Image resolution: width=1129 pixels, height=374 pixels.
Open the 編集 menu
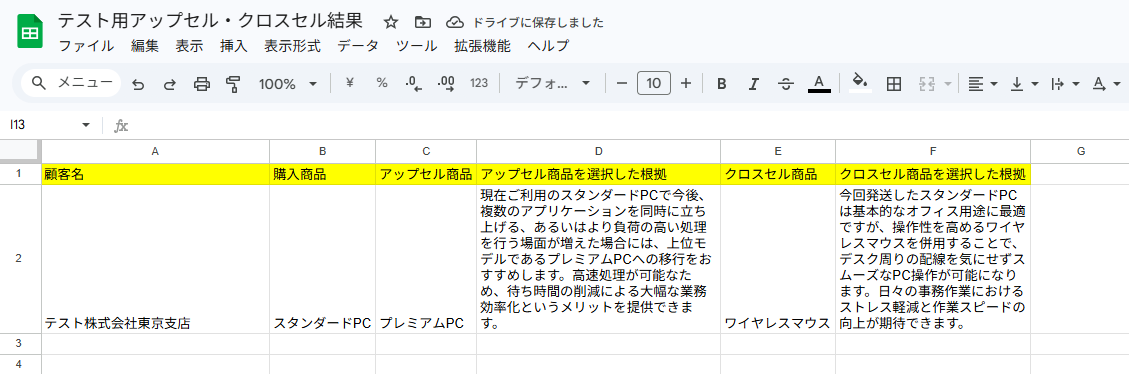pos(145,46)
